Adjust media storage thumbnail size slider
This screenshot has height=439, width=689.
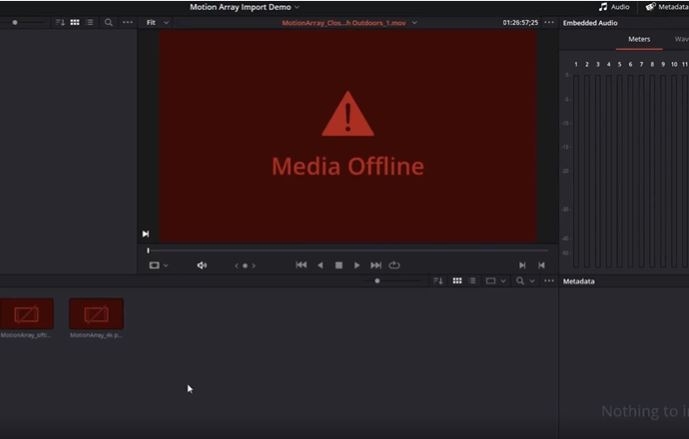coord(15,22)
